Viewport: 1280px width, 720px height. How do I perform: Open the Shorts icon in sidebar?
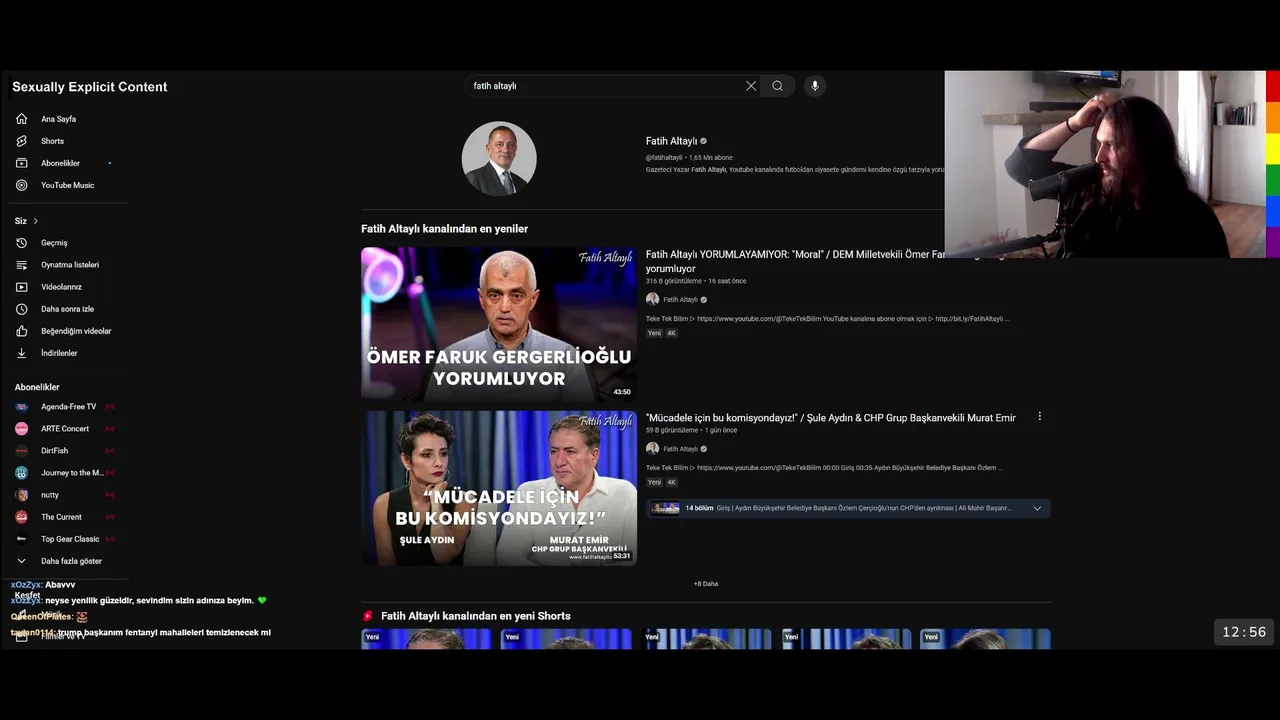tap(21, 141)
